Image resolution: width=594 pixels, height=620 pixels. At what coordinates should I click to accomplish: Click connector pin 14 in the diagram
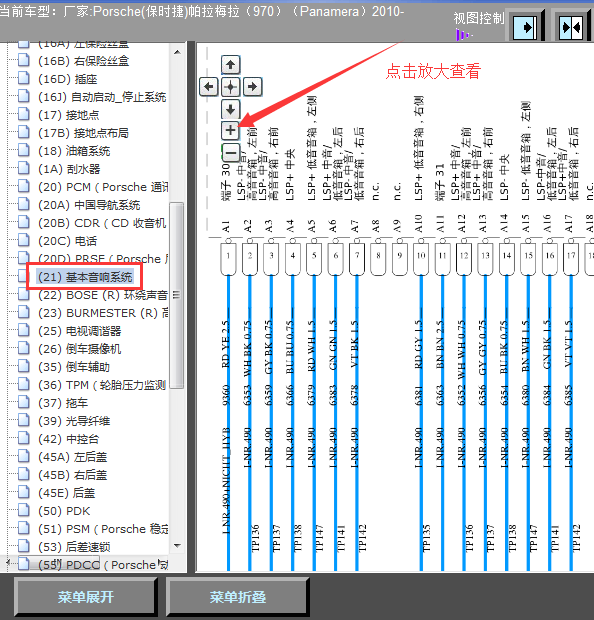[507, 259]
